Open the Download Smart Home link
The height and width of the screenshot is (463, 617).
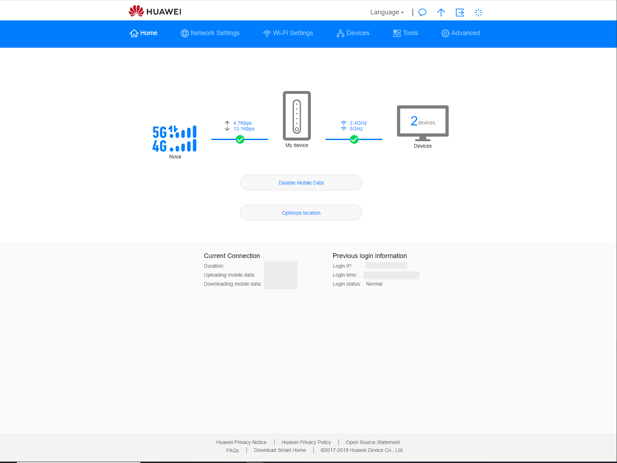click(x=280, y=450)
